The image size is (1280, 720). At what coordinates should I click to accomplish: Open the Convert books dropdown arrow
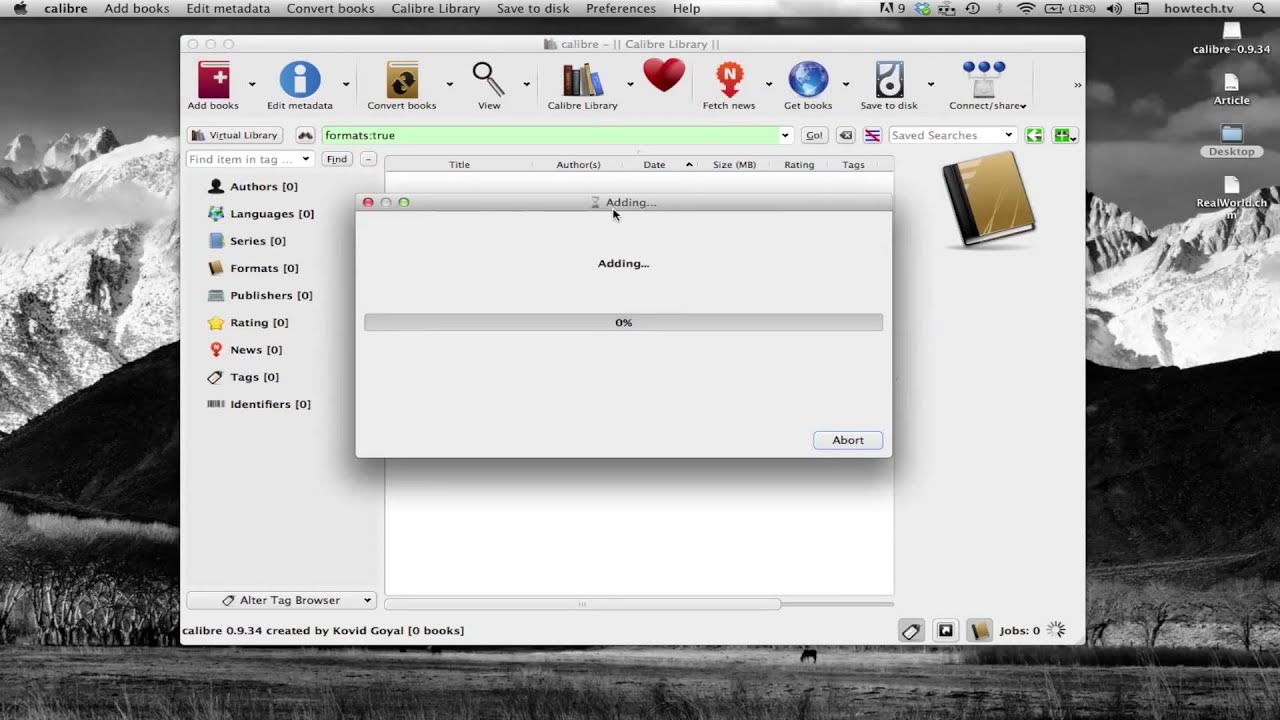[449, 84]
